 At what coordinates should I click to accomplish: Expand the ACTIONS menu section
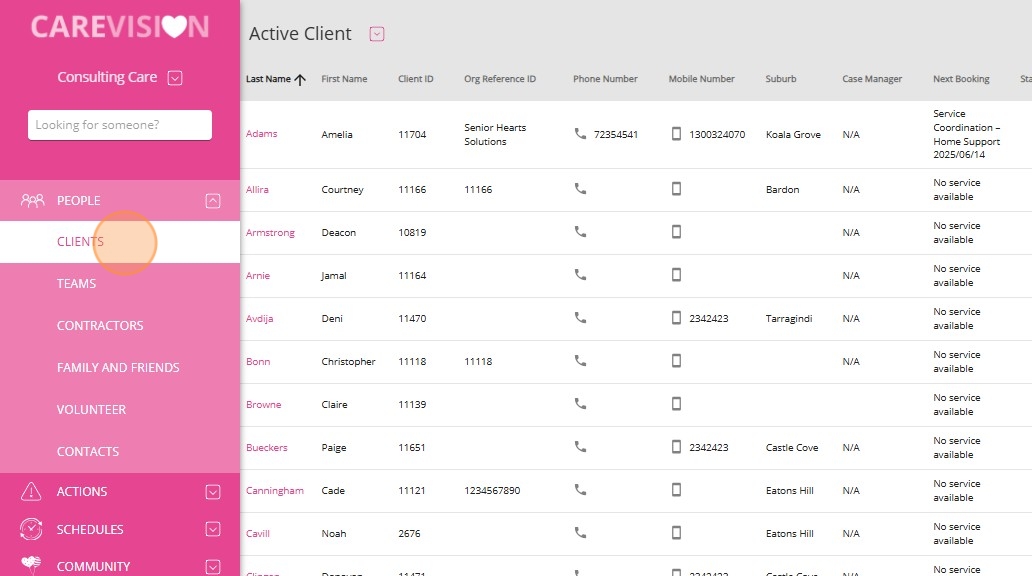click(x=213, y=492)
